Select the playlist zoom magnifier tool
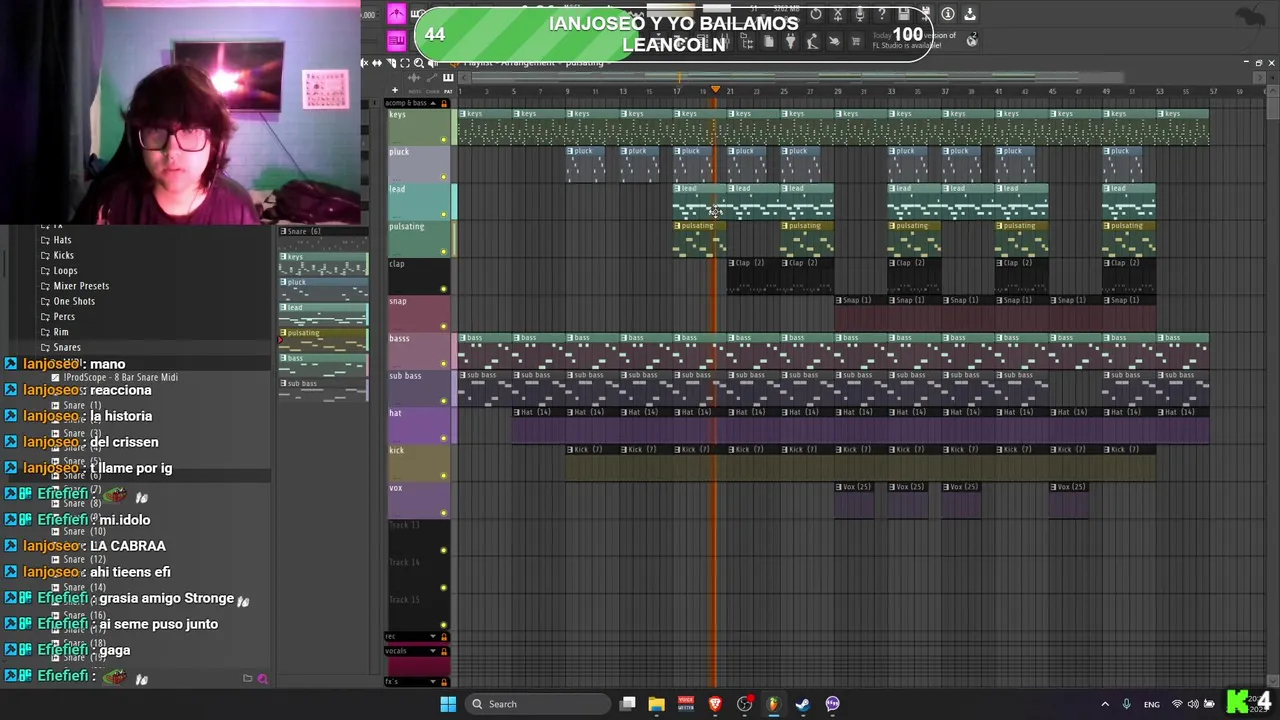 [x=419, y=63]
